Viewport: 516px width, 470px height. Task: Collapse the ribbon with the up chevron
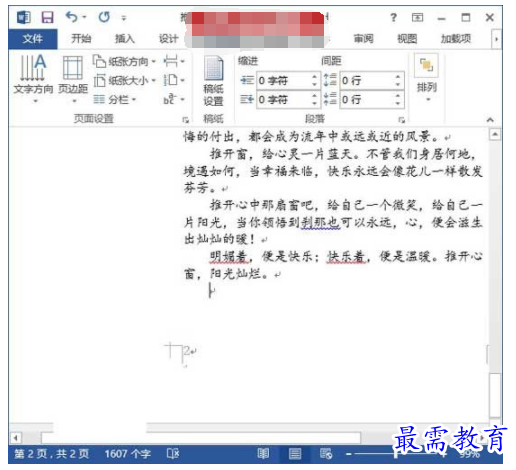tap(490, 120)
